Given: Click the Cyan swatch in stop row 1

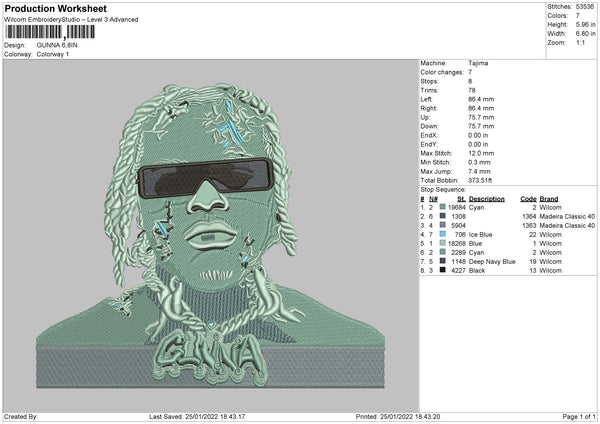Looking at the screenshot, I should click(443, 207).
